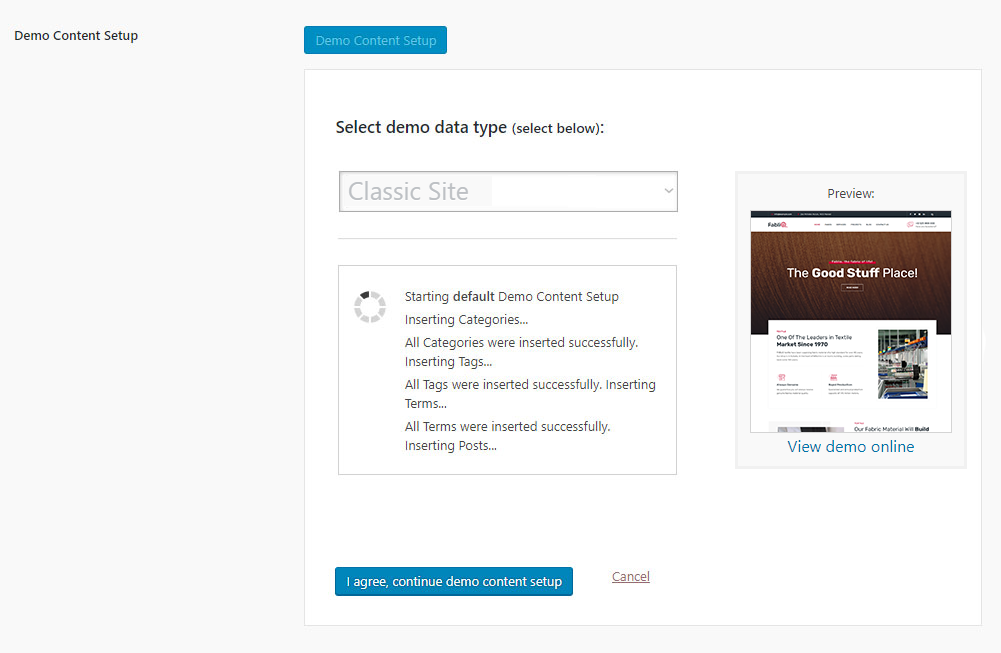This screenshot has height=653, width=1001.
Task: Click the chevron arrow of the demo selector
Action: (x=668, y=192)
